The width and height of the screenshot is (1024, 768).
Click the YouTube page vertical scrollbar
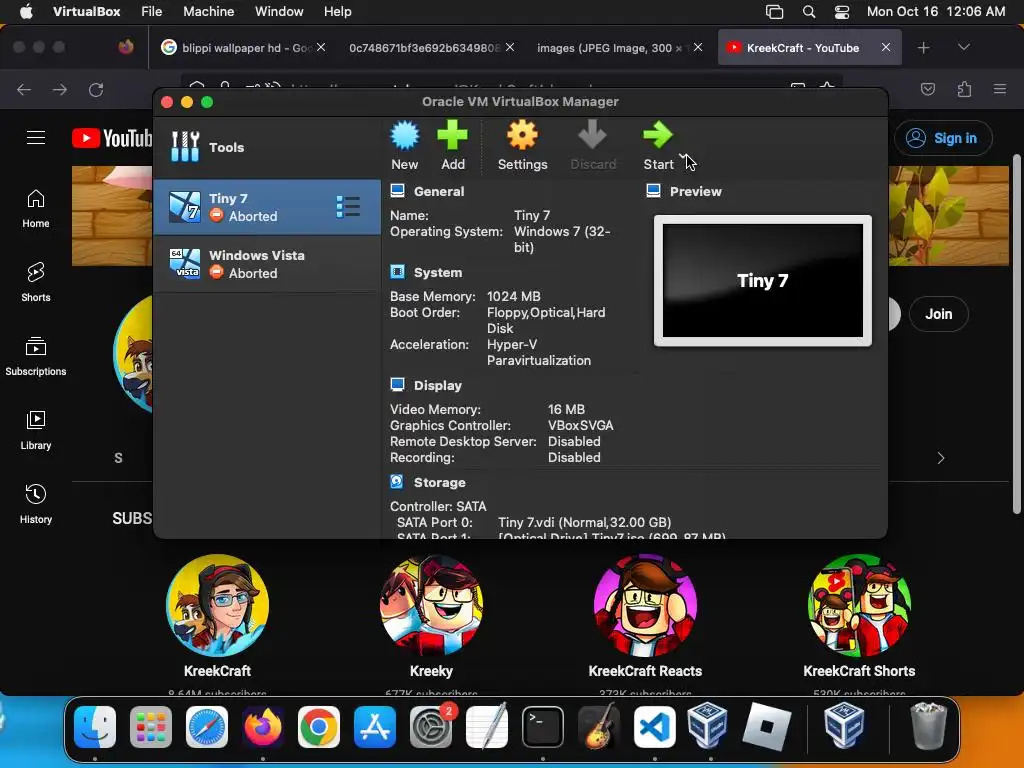tap(1016, 334)
